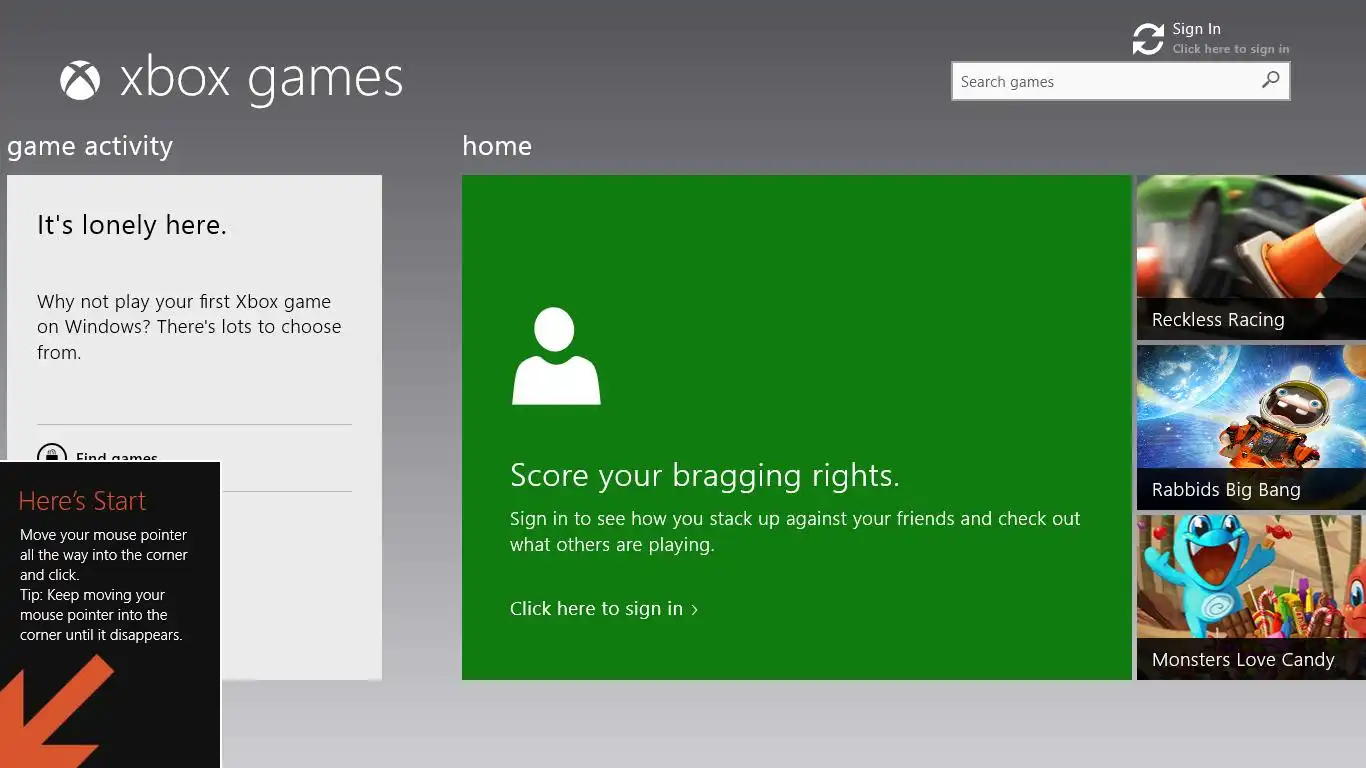Image resolution: width=1366 pixels, height=768 pixels.
Task: Click 'Why not play your first Xbox game' text
Action: point(189,327)
